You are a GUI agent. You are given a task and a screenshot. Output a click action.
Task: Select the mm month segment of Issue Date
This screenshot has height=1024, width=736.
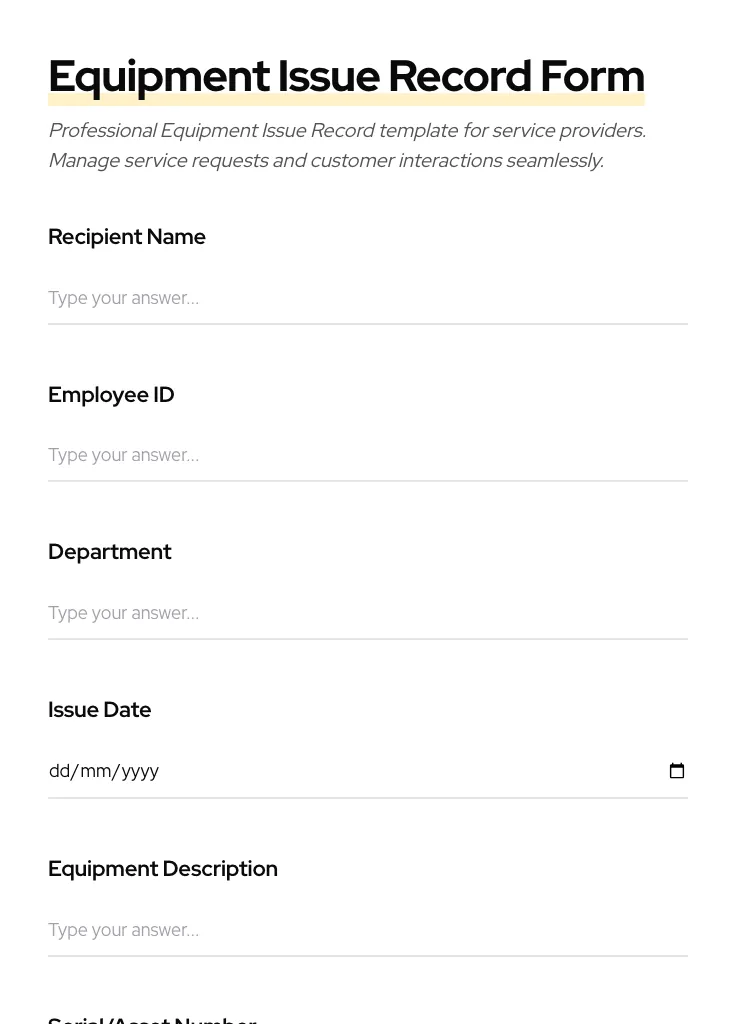[x=96, y=771]
